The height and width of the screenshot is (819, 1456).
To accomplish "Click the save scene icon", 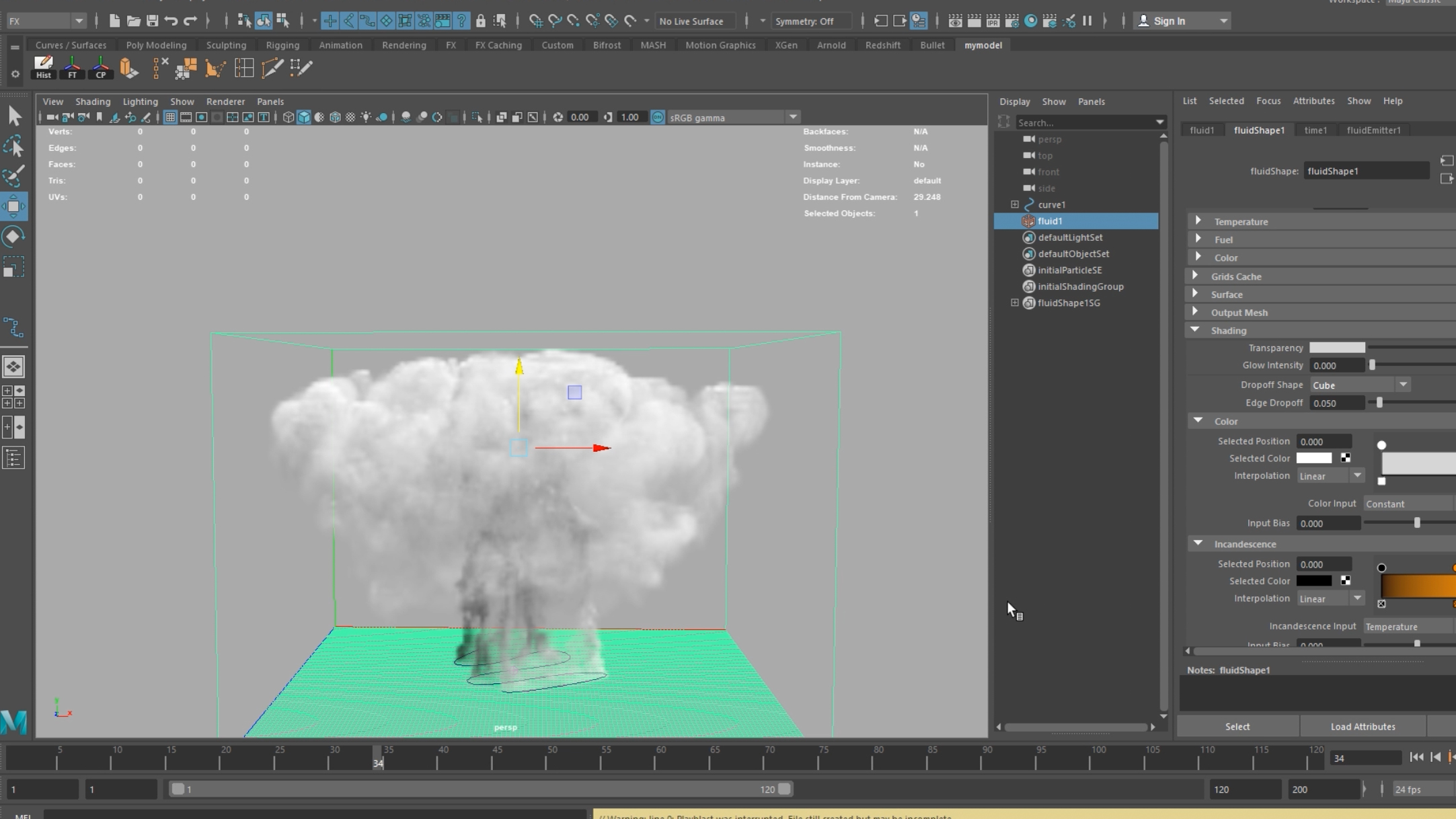I will coord(153,21).
